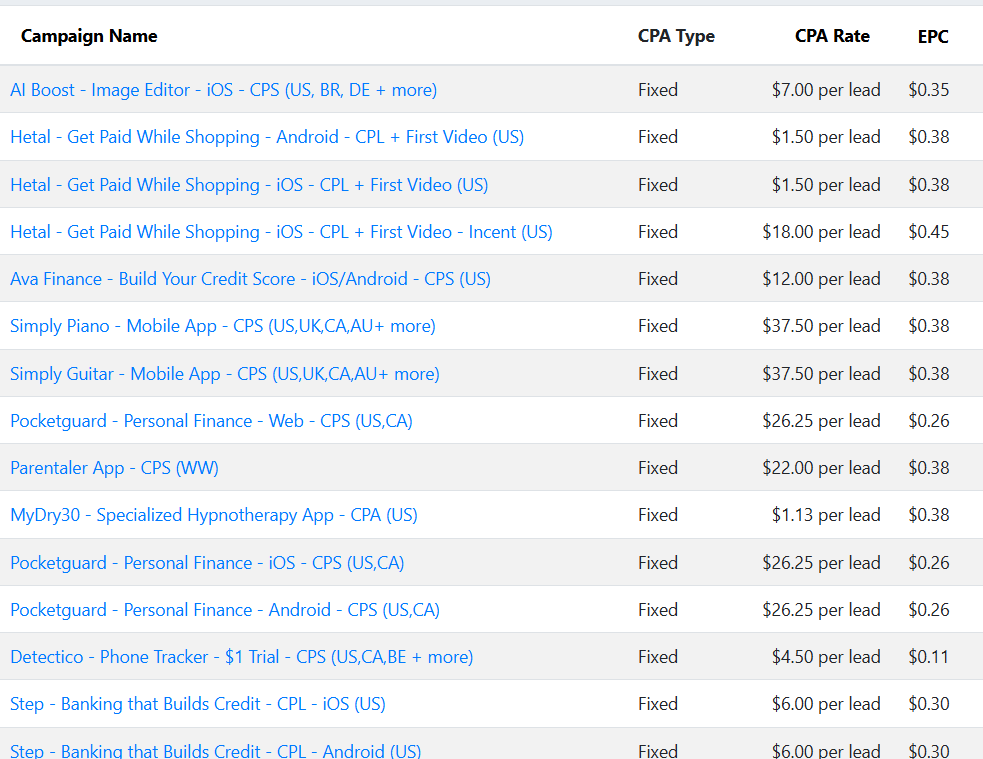
Task: Open MyDry30 Hypnotherapy App campaign
Action: click(214, 515)
